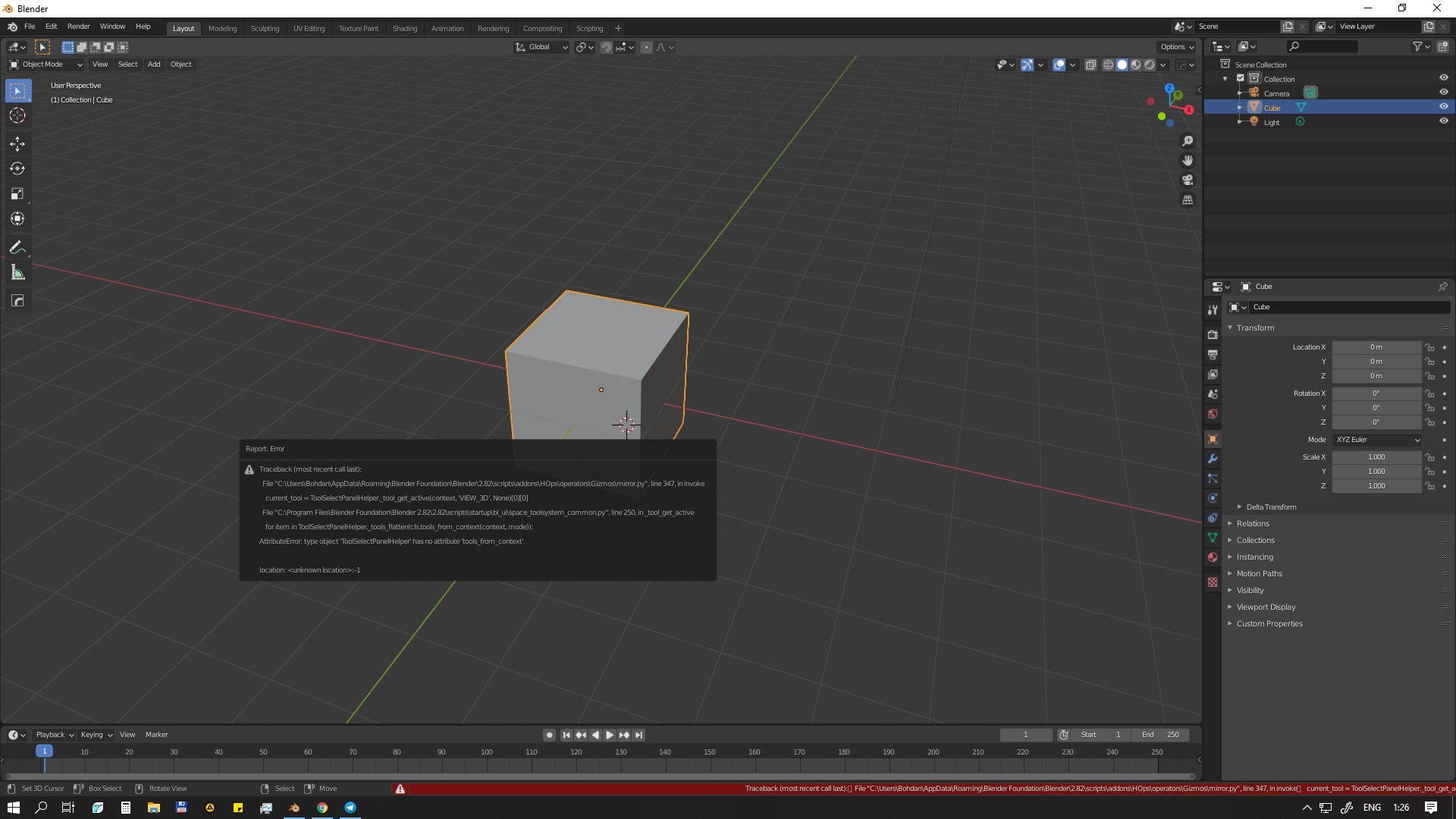Open the Render properties tab

(1213, 334)
